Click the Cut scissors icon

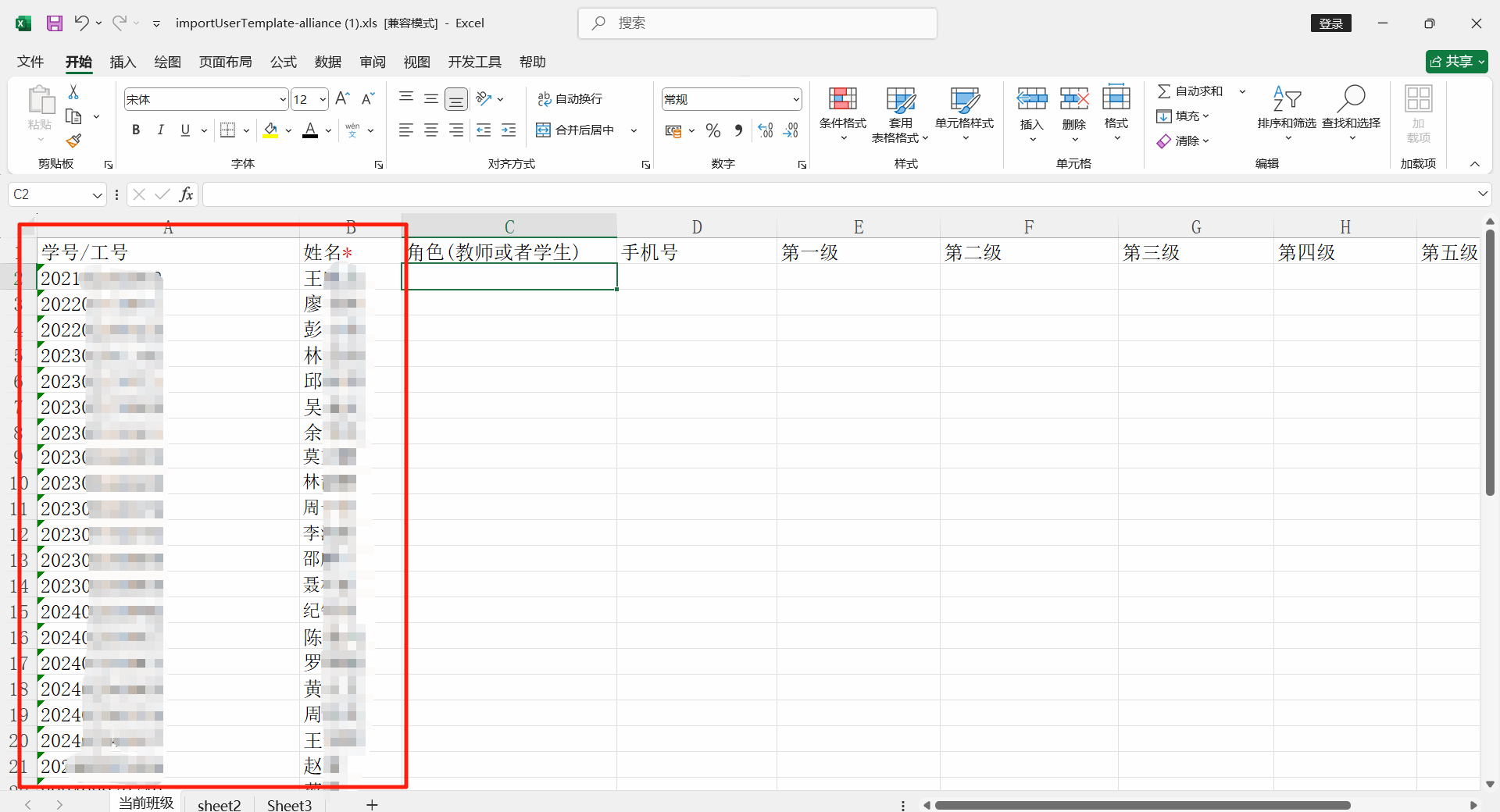click(73, 92)
